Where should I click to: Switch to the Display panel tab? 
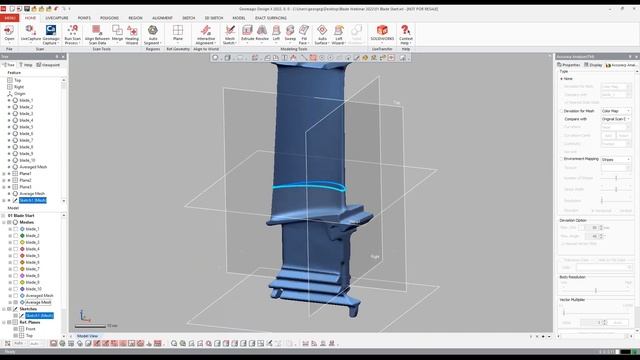tap(593, 65)
